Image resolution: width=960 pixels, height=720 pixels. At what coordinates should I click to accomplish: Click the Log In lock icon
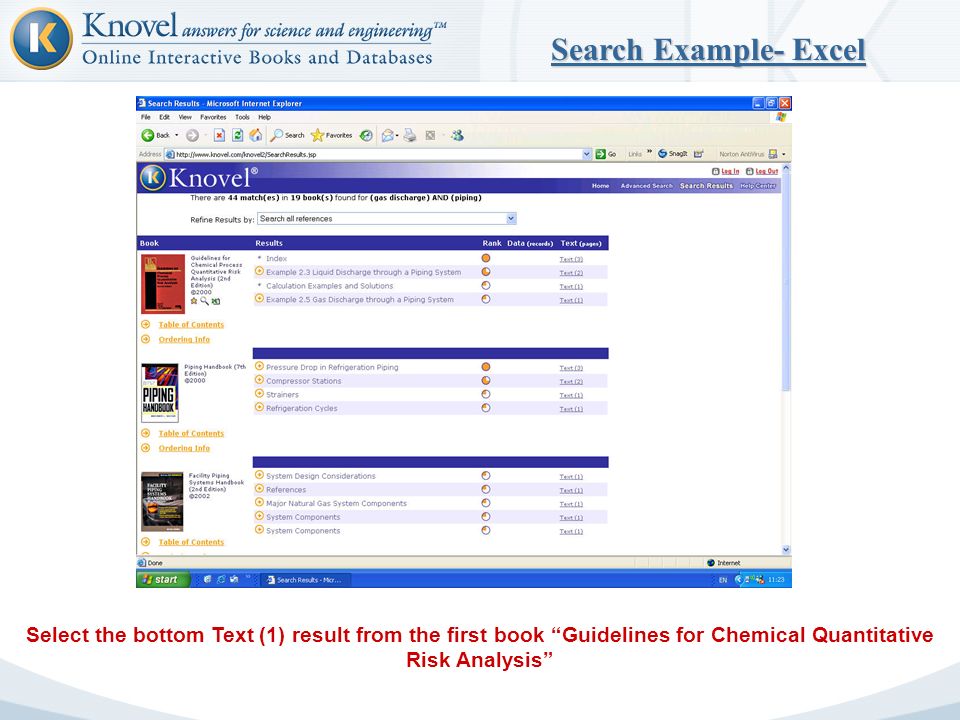click(715, 171)
